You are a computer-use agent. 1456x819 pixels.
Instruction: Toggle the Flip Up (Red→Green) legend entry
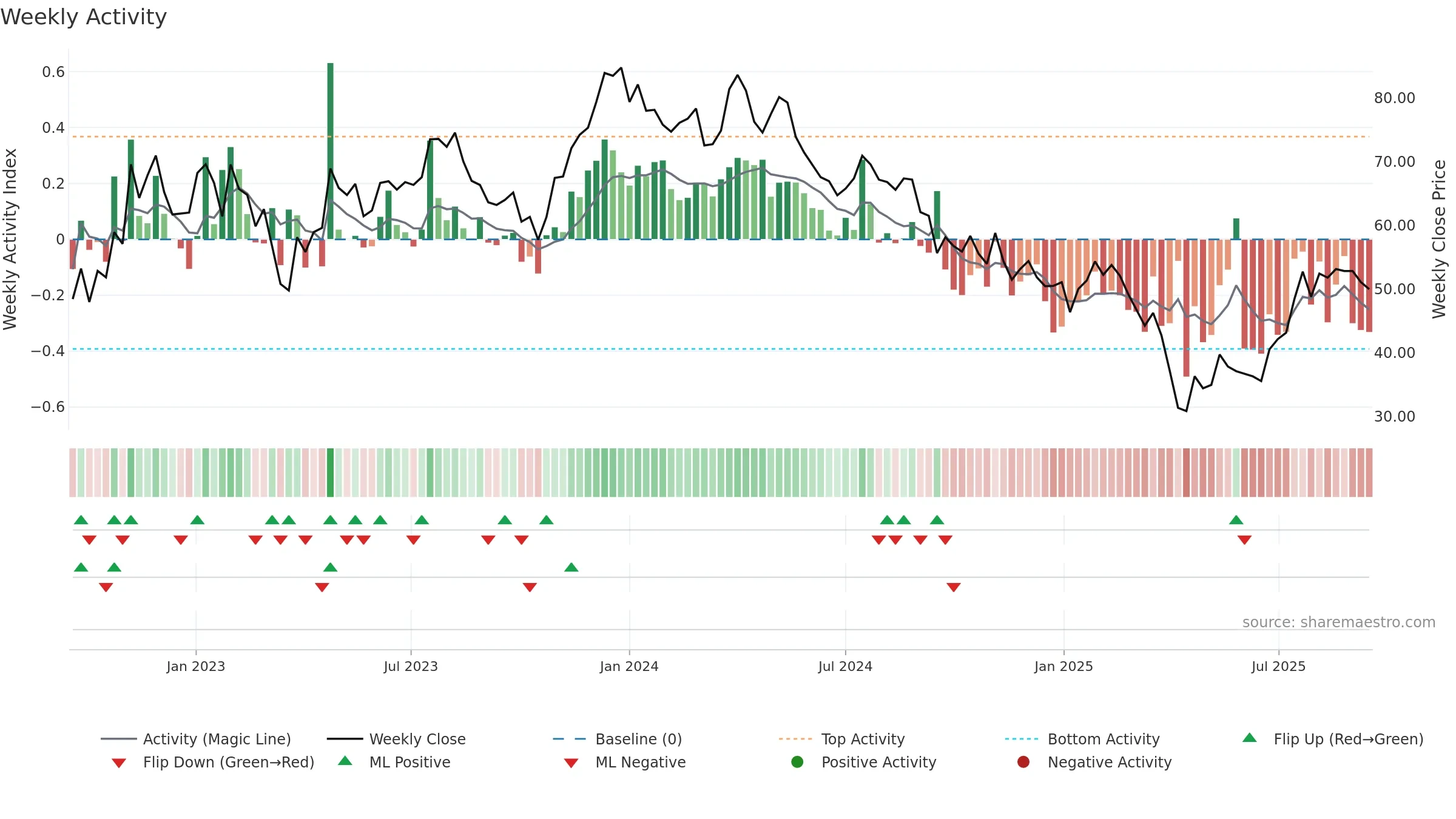click(x=1333, y=739)
